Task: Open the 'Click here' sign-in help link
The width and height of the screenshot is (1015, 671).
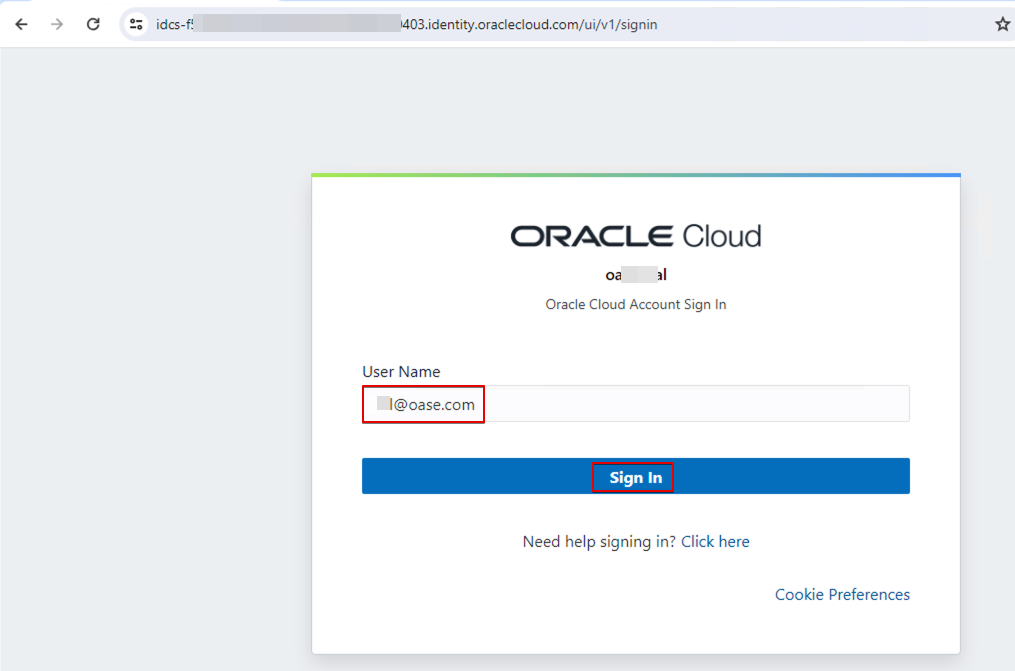Action: coord(715,542)
